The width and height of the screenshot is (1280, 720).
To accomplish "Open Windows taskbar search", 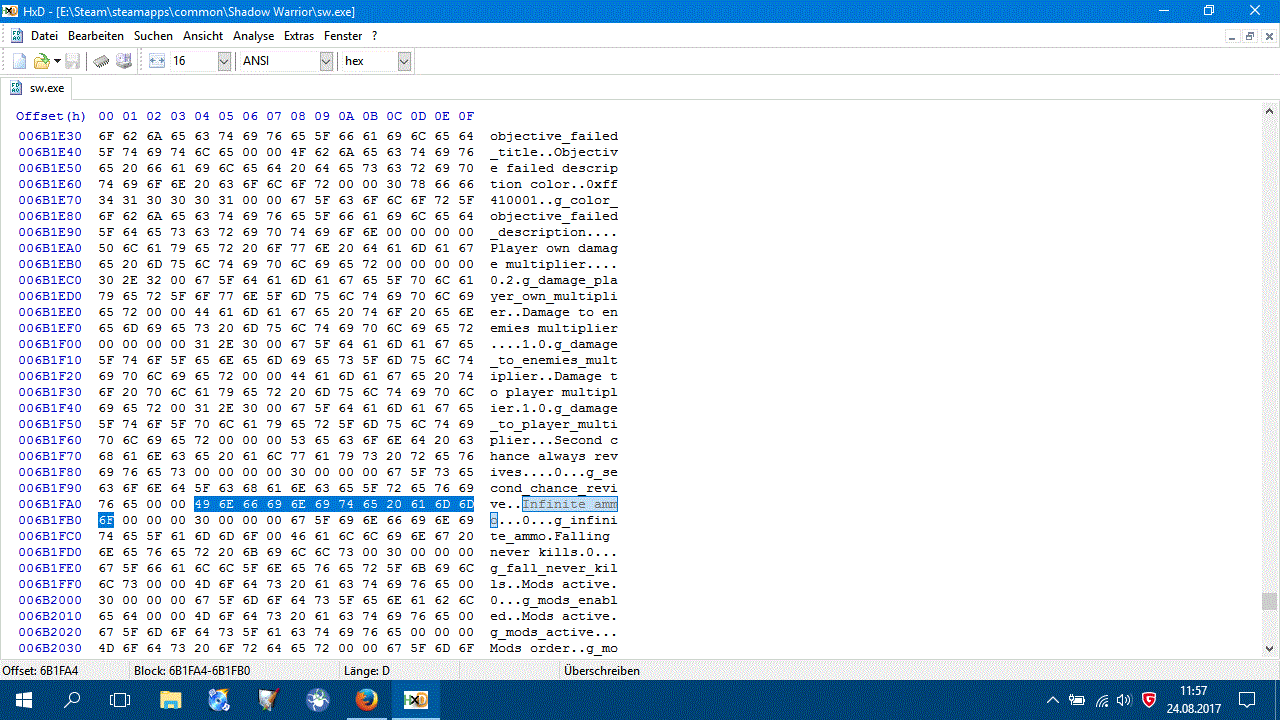I will tap(72, 700).
